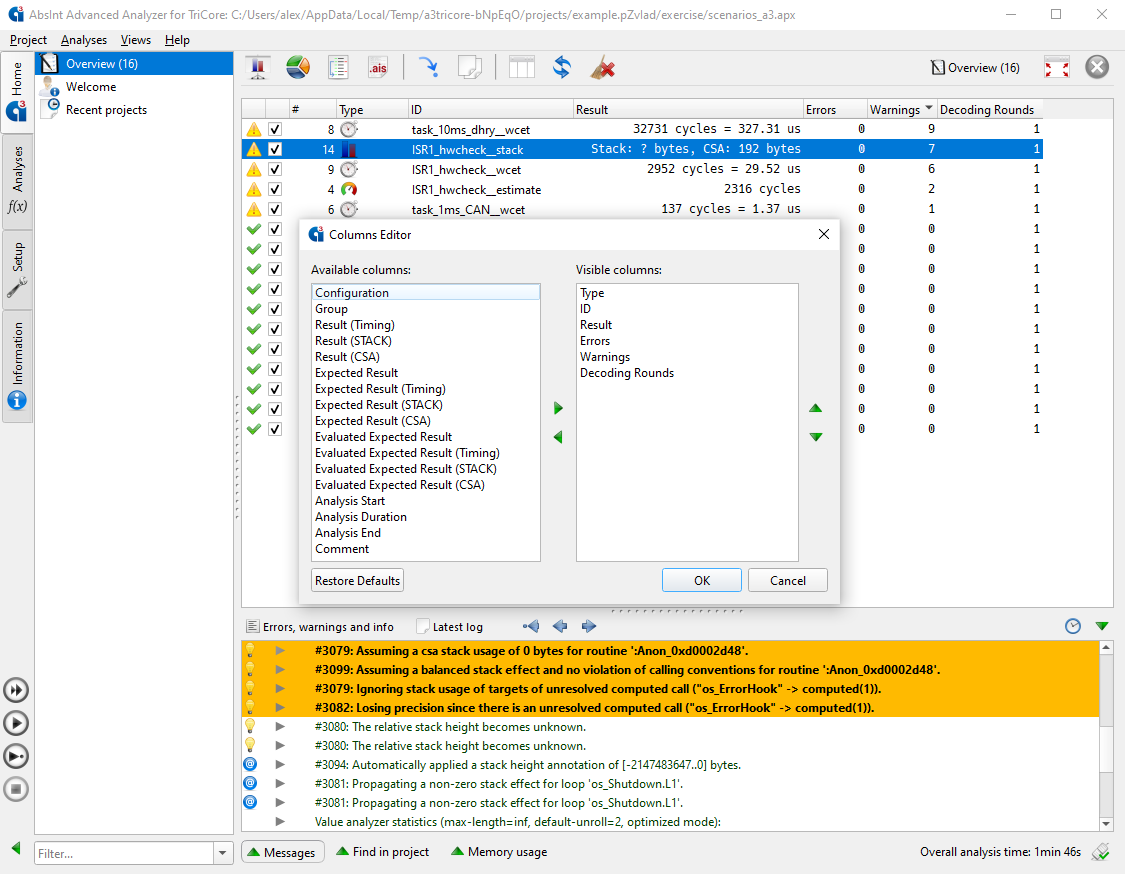The image size is (1125, 874).
Task: Toggle the Latest log checkbox
Action: tap(423, 626)
